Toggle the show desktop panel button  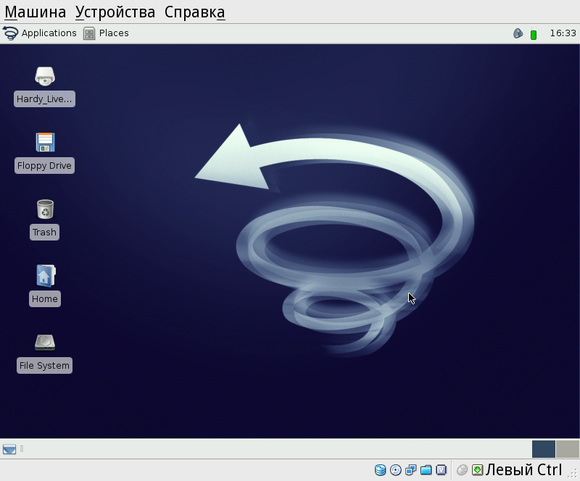pyautogui.click(x=9, y=450)
